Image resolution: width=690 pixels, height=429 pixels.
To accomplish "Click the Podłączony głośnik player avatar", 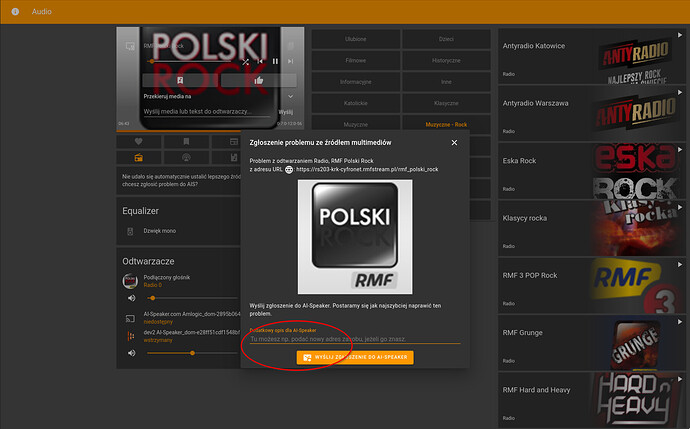I will tap(130, 281).
